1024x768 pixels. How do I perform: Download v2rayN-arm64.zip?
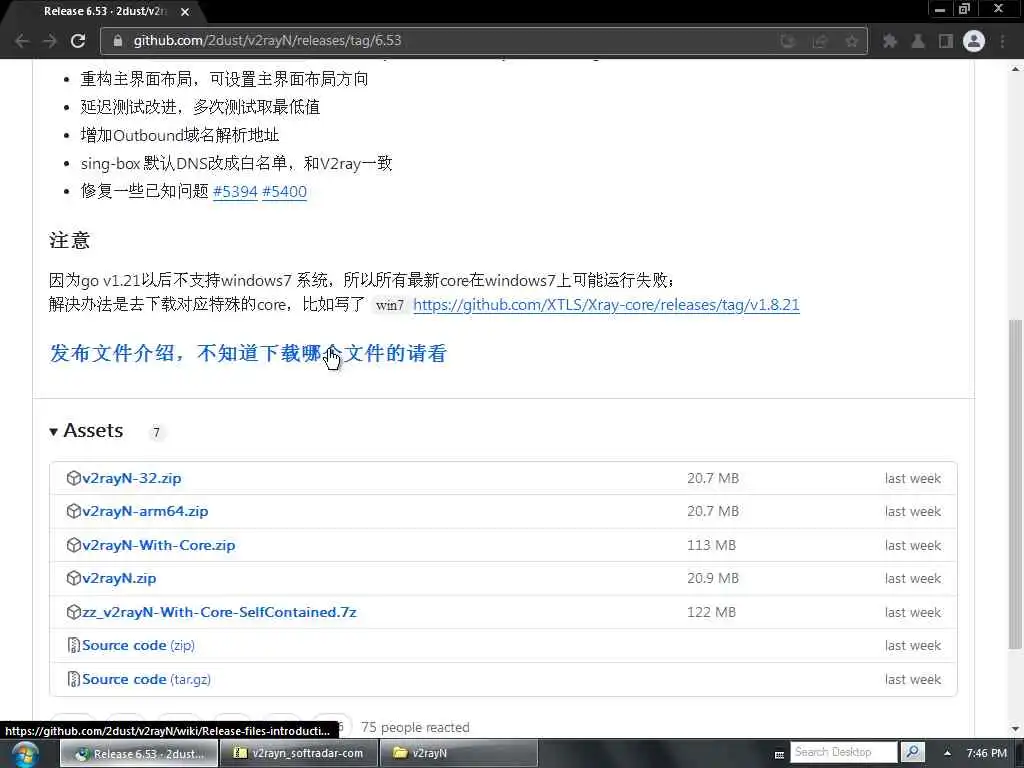coord(145,511)
